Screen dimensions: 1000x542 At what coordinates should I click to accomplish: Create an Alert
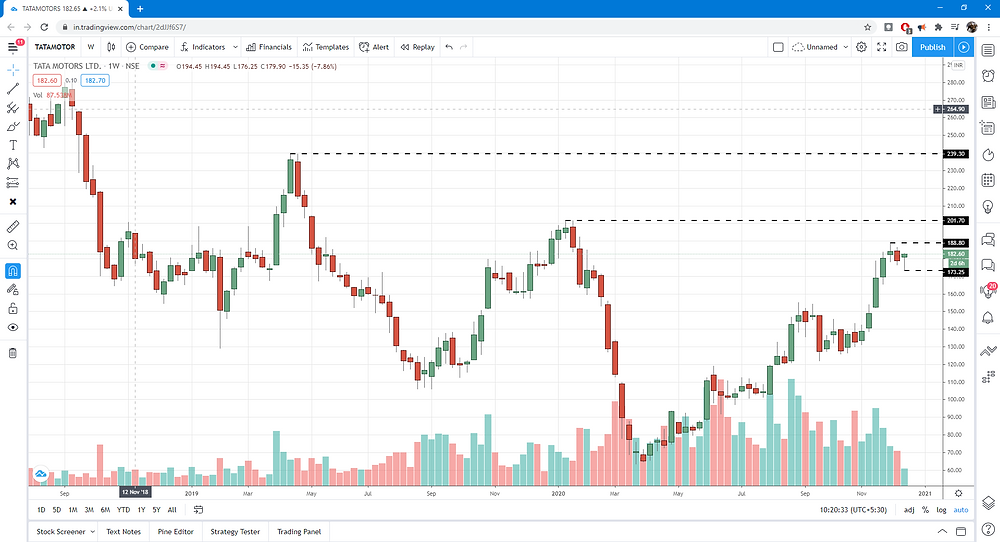tap(374, 47)
